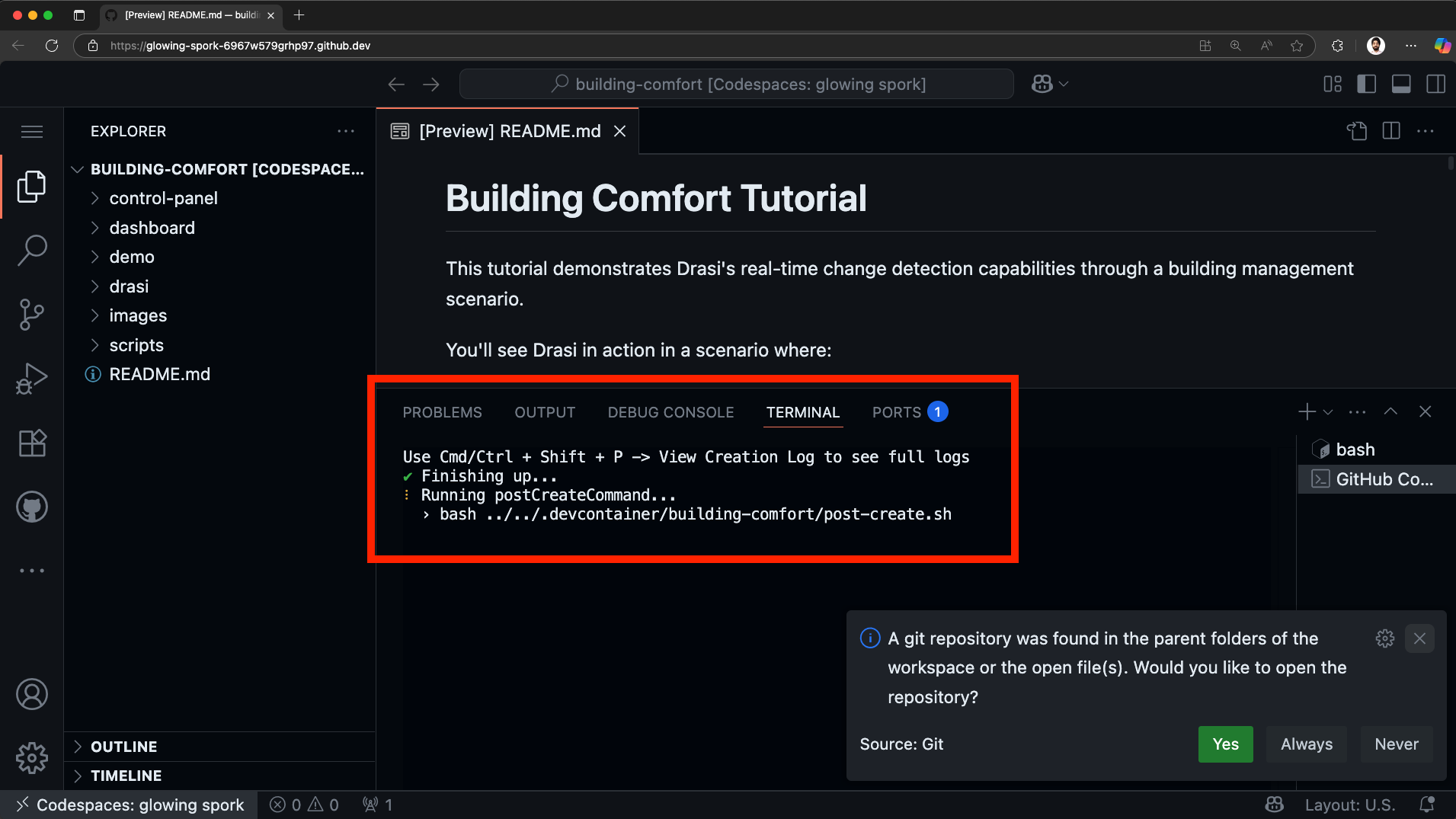The image size is (1456, 819).
Task: Open the Run and Debug view
Action: 32,378
